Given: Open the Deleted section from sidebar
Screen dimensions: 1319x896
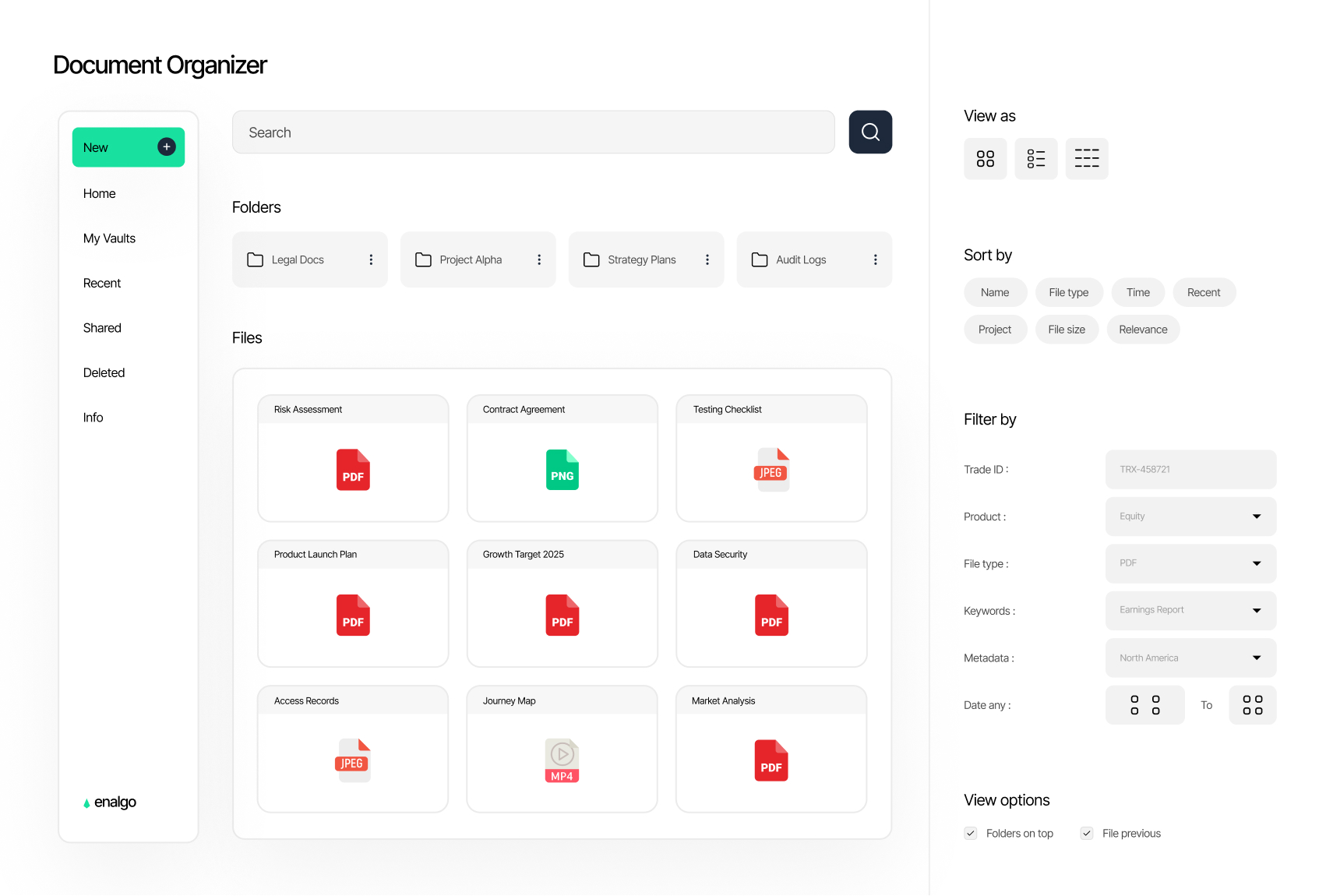Looking at the screenshot, I should coord(104,372).
